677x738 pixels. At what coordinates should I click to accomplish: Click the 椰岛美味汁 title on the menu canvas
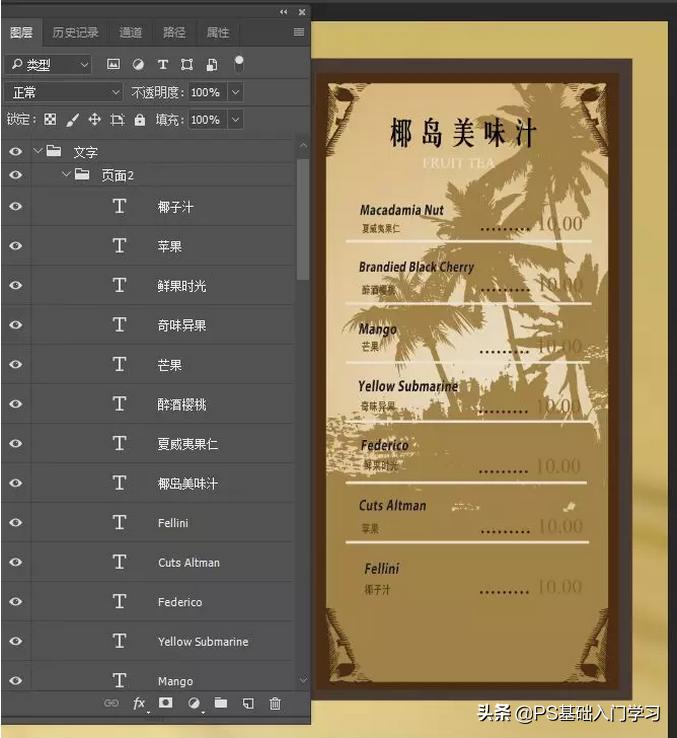[463, 133]
